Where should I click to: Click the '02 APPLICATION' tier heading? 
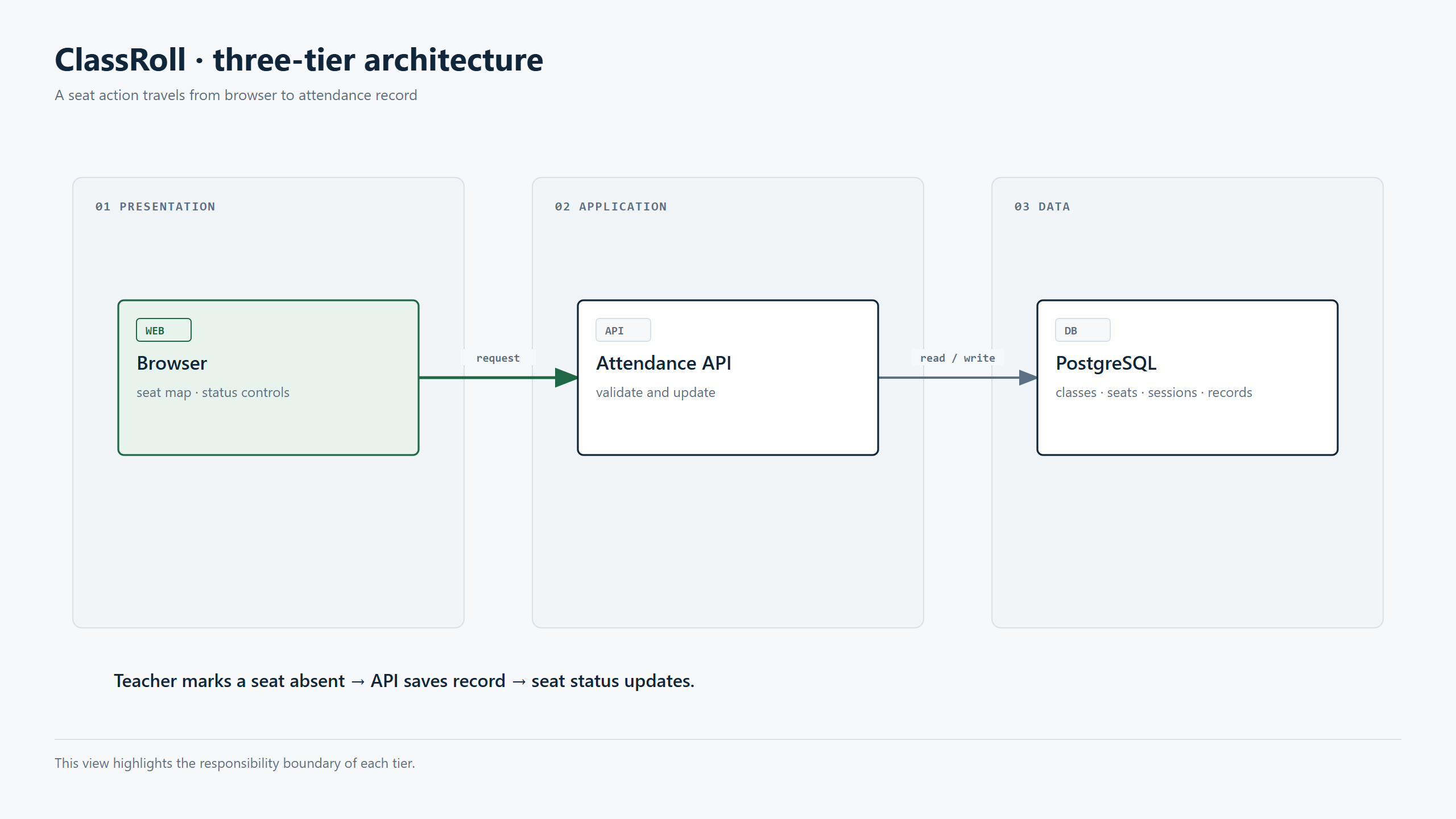pyautogui.click(x=611, y=206)
